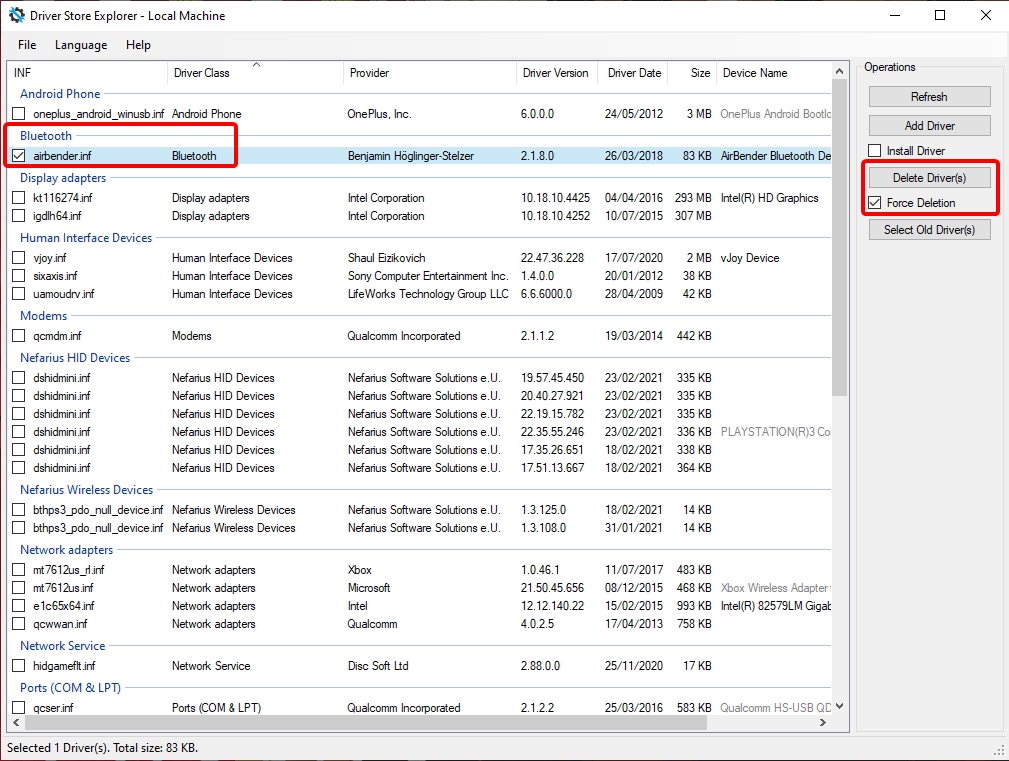Check dshidmini.inf version 22.35.55.246 checkbox
Image resolution: width=1009 pixels, height=761 pixels.
19,432
